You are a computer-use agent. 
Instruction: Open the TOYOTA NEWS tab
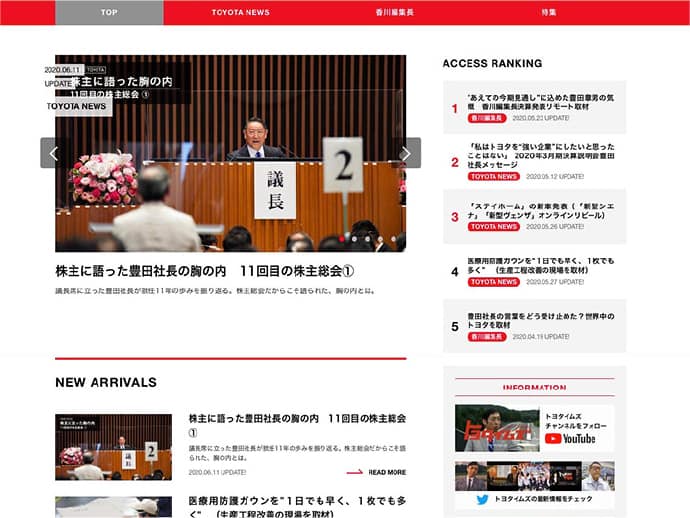241,12
